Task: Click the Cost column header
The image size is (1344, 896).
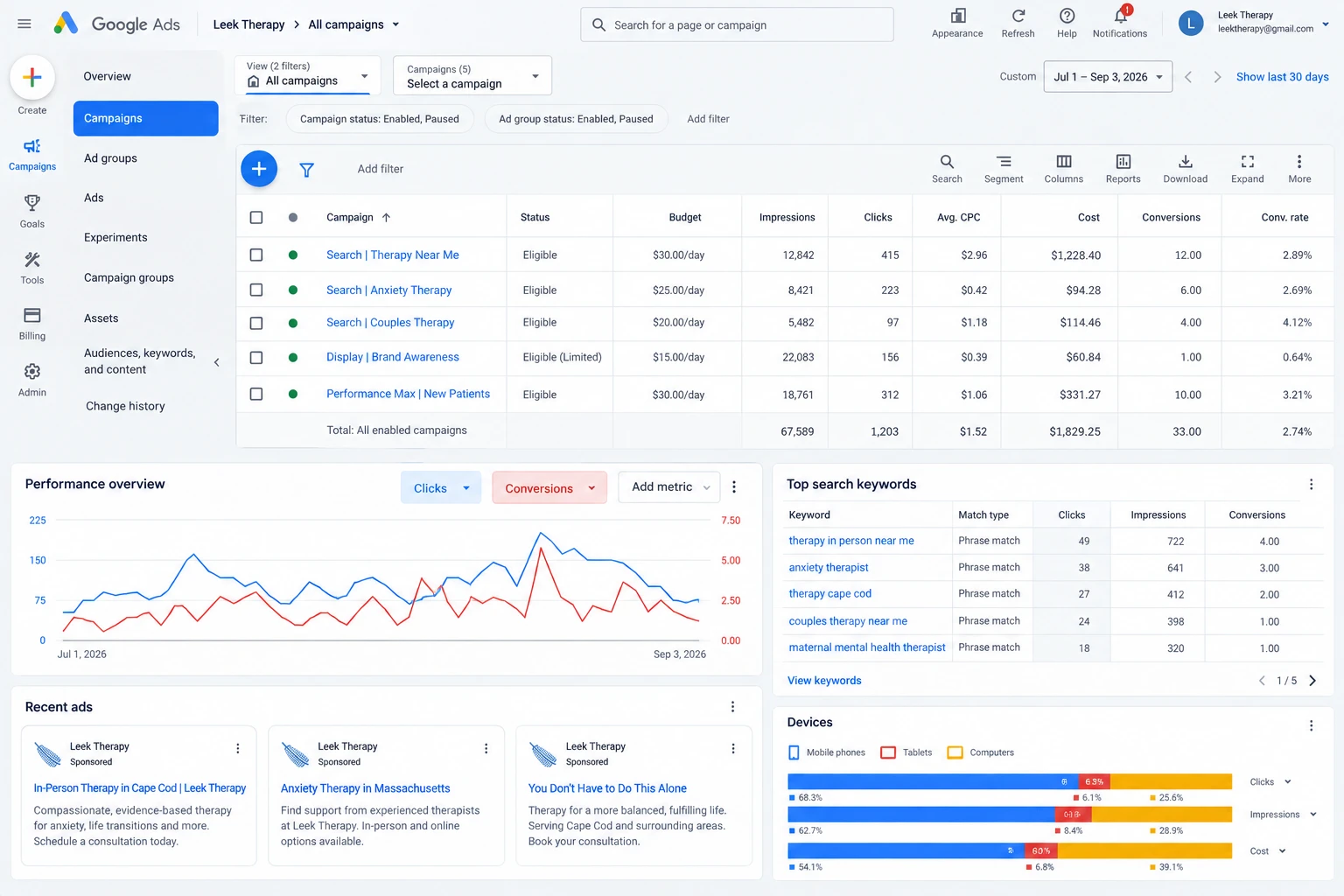Action: tap(1088, 218)
